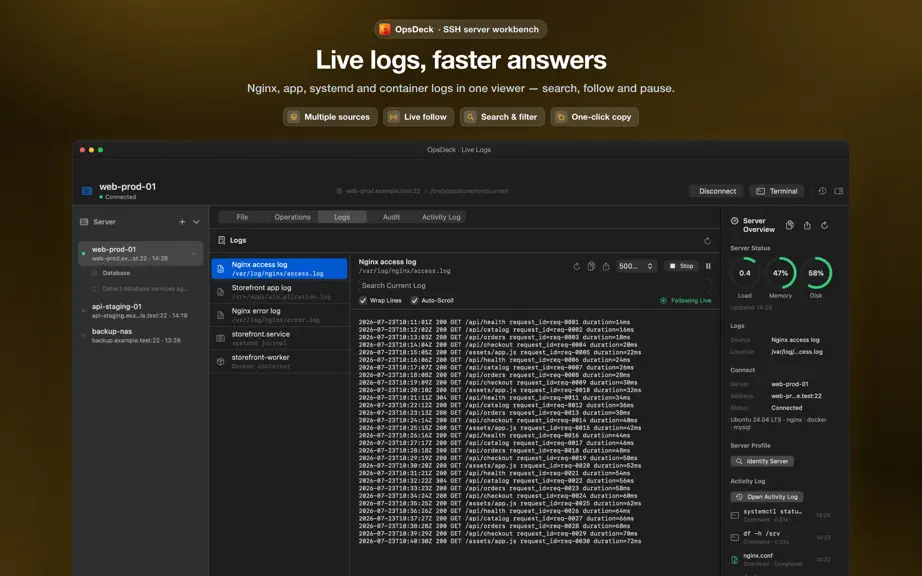Click the nginx.conf download entry
This screenshot has width=922, height=576.
point(780,560)
